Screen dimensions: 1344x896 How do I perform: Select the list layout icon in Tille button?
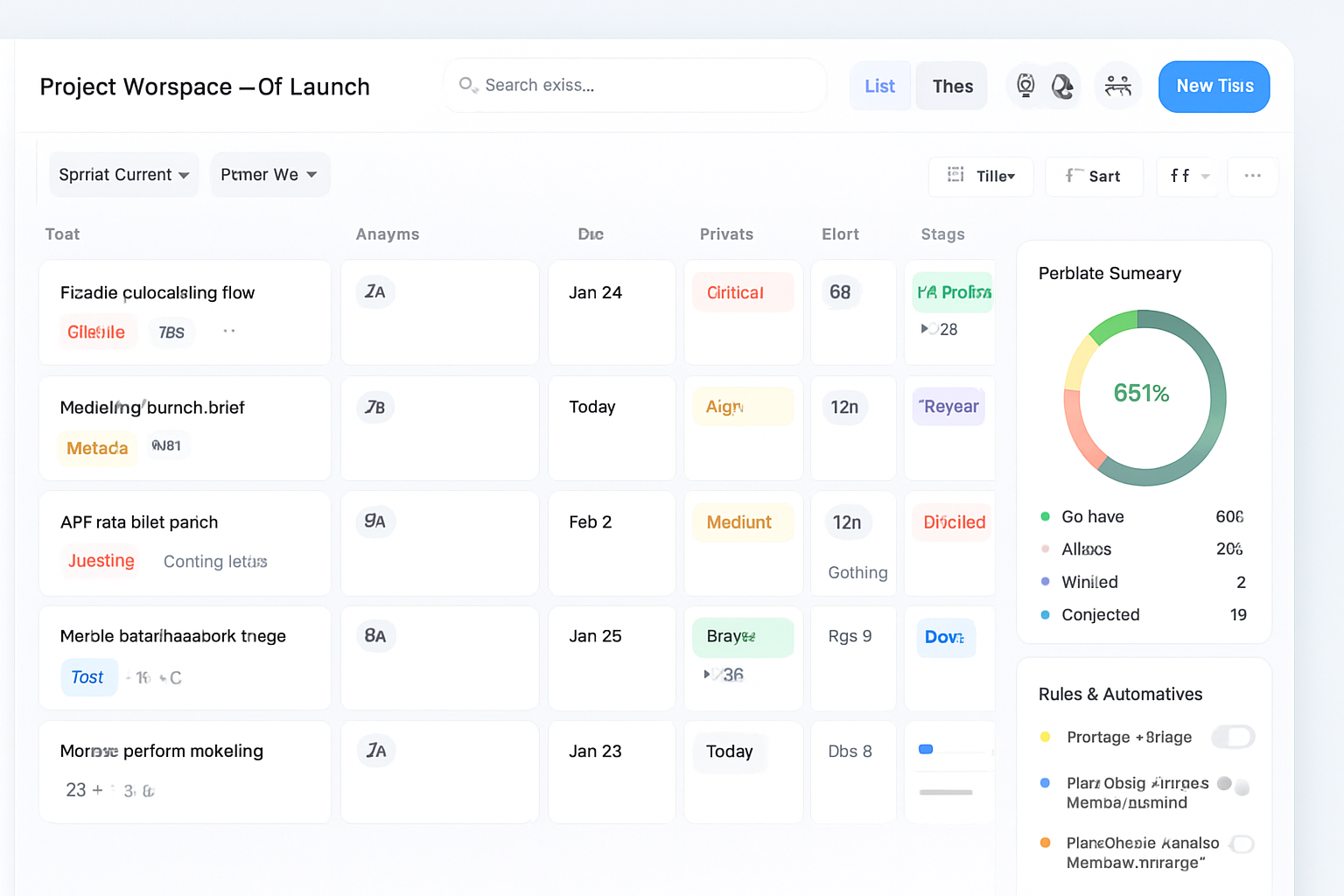[x=955, y=176]
